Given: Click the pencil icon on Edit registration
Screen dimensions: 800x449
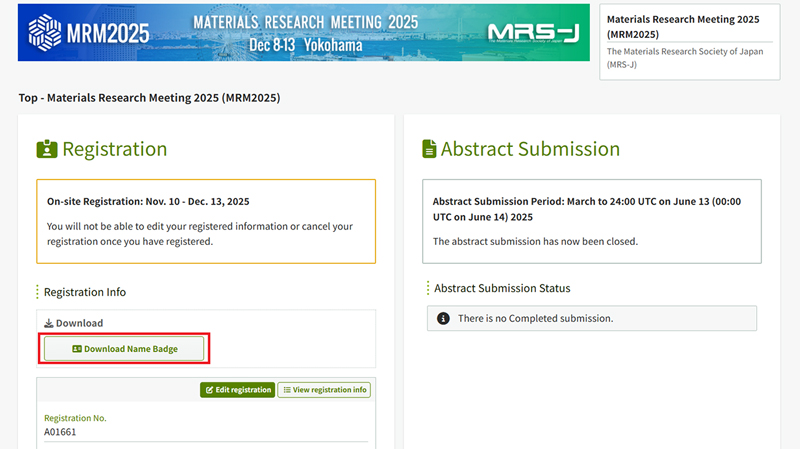Looking at the screenshot, I should click(x=208, y=390).
